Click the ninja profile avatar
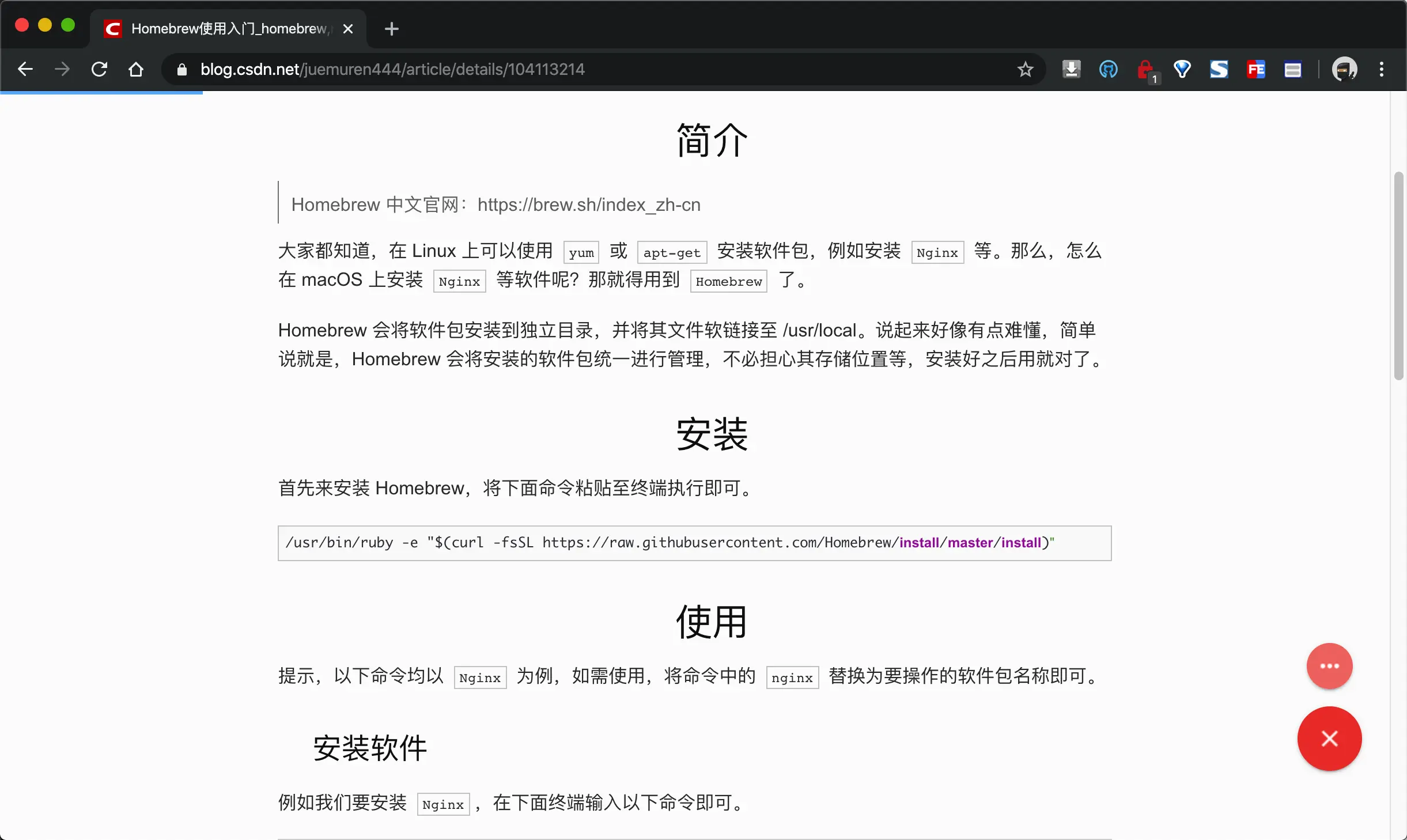The width and height of the screenshot is (1407, 840). click(x=1345, y=69)
